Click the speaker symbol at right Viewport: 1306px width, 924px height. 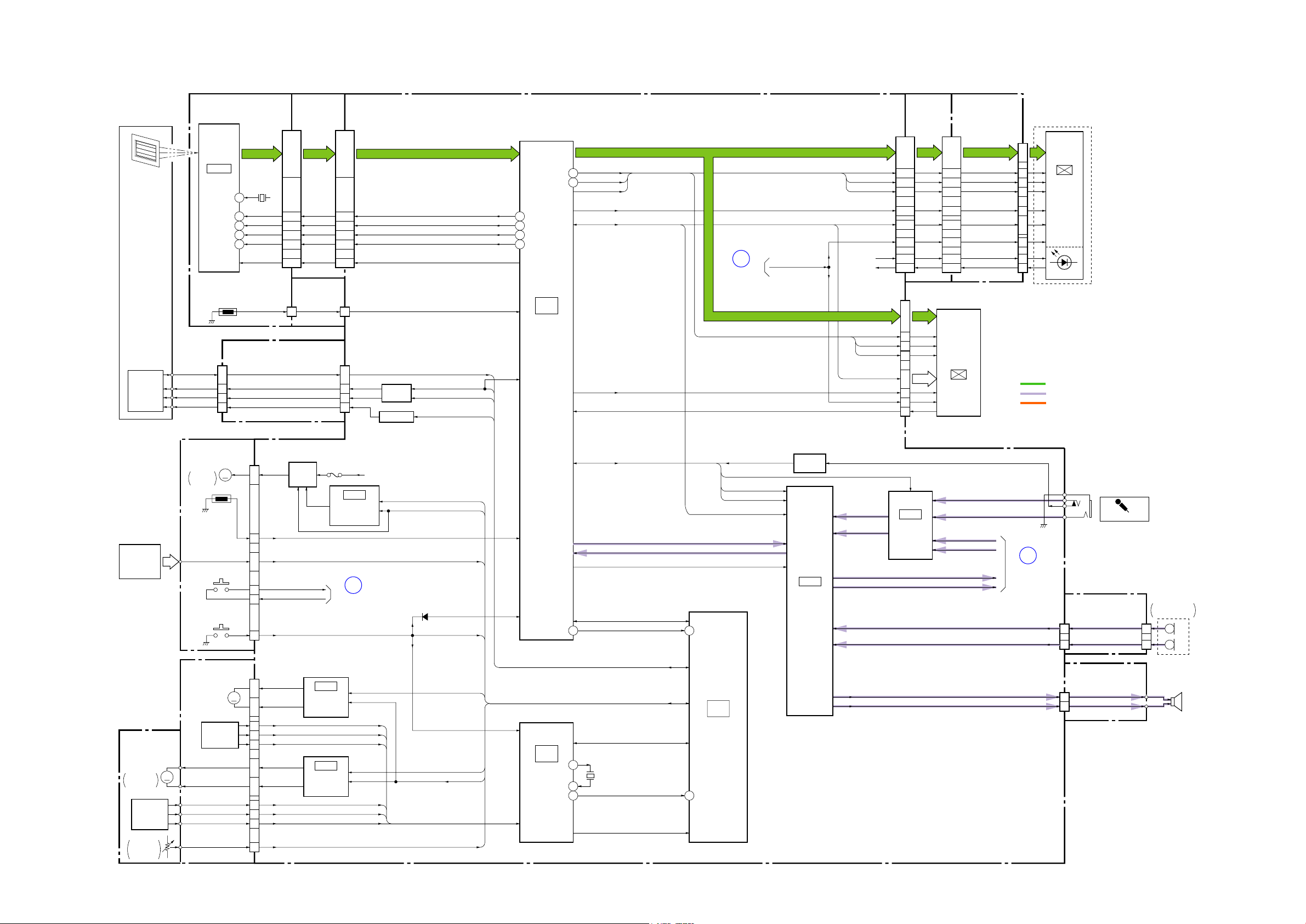click(1176, 701)
